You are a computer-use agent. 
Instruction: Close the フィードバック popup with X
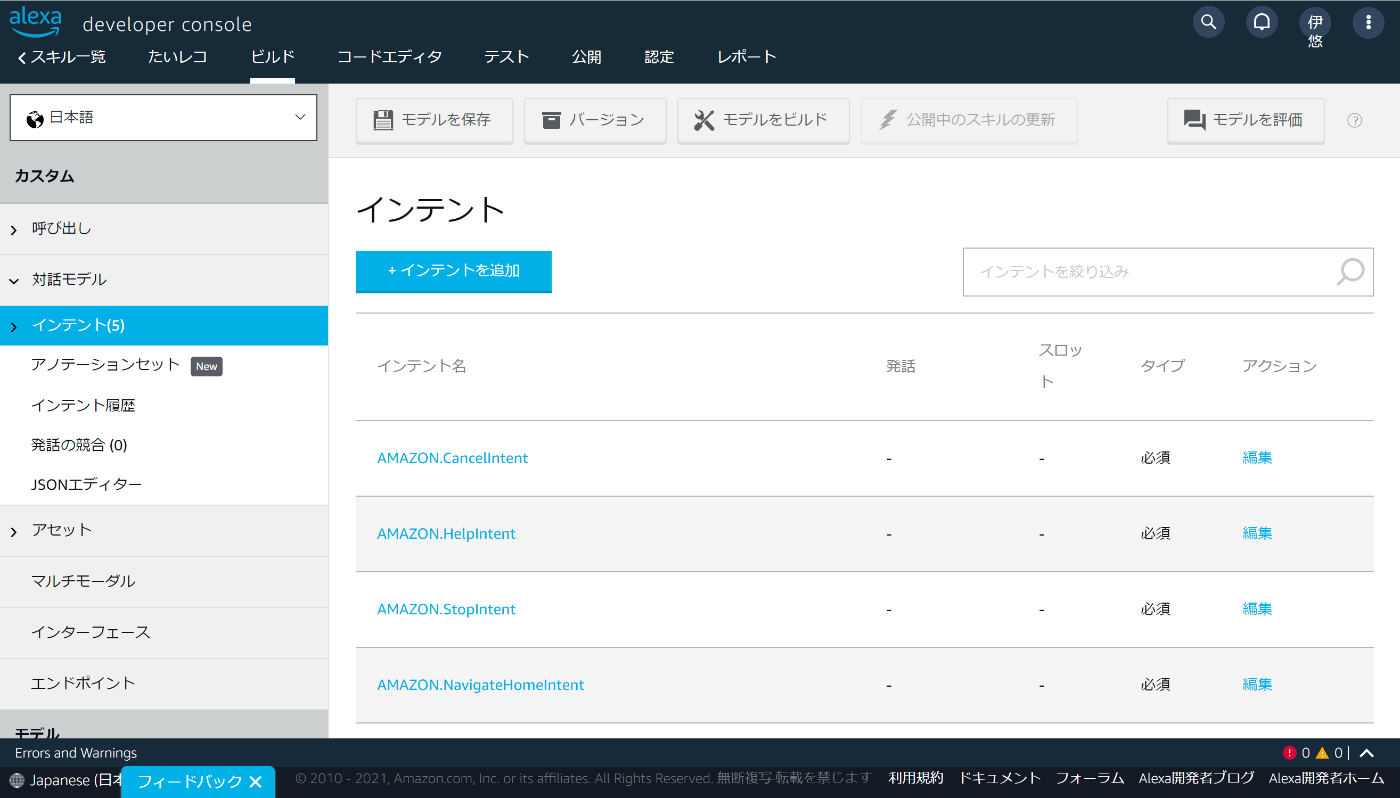click(x=256, y=782)
